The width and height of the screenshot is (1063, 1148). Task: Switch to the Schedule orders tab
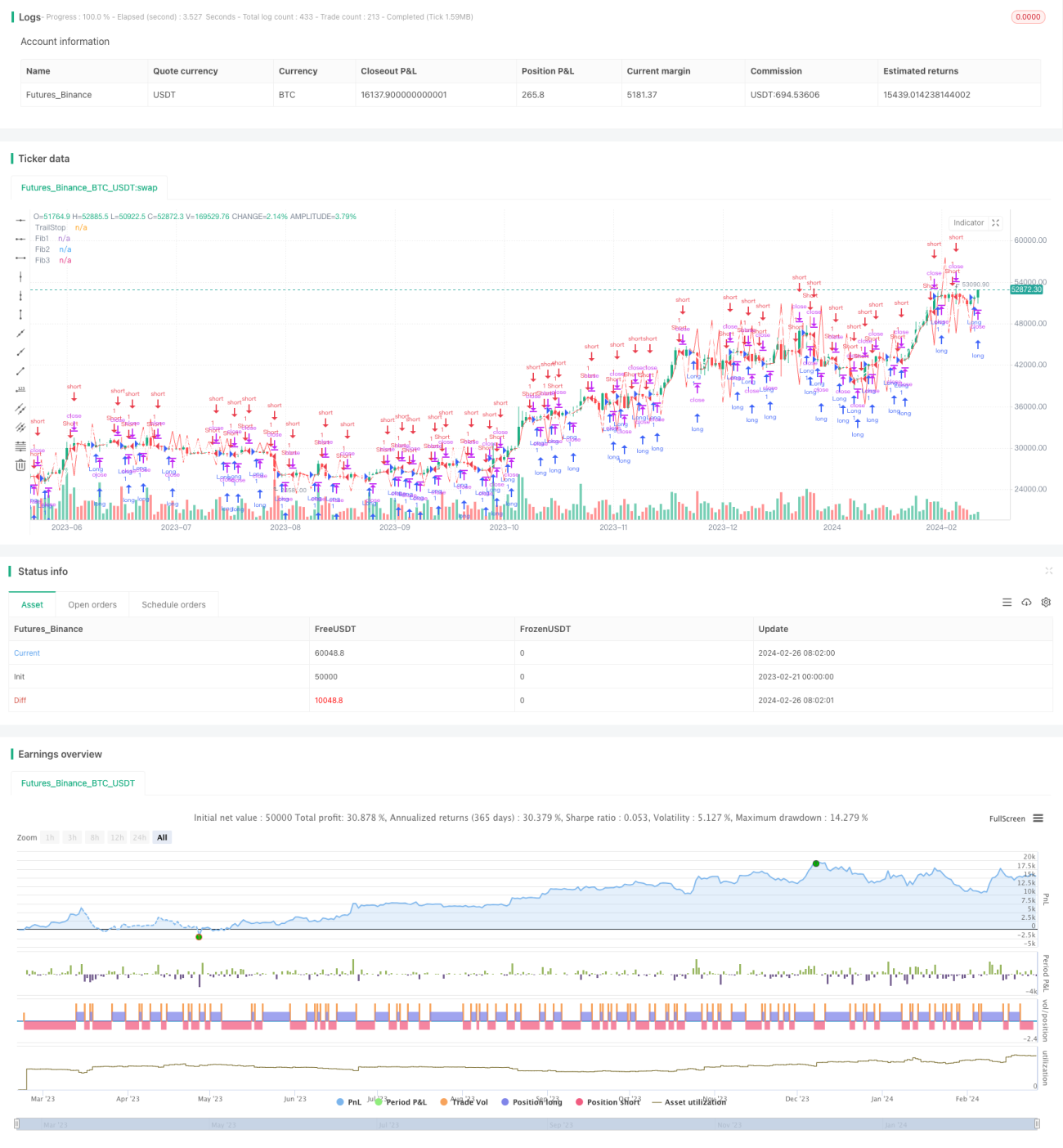pos(173,605)
